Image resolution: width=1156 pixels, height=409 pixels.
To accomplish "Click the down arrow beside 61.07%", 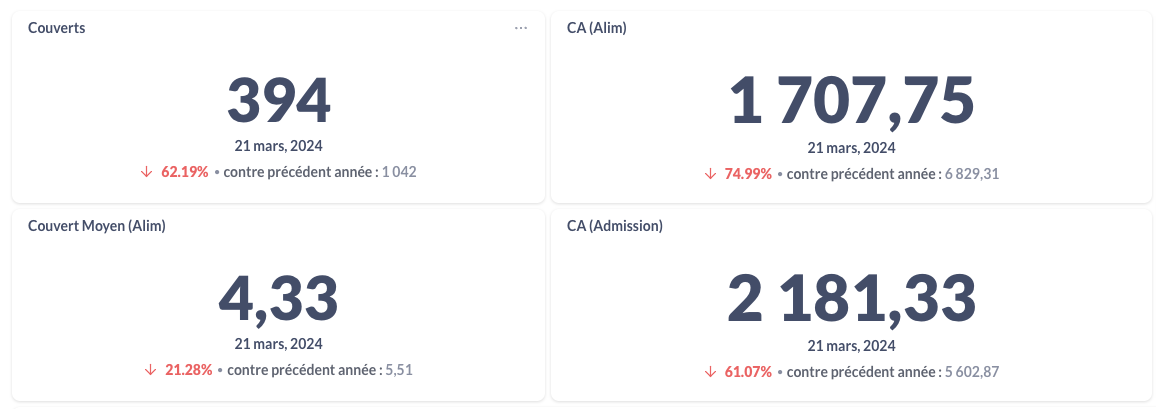I will point(711,372).
